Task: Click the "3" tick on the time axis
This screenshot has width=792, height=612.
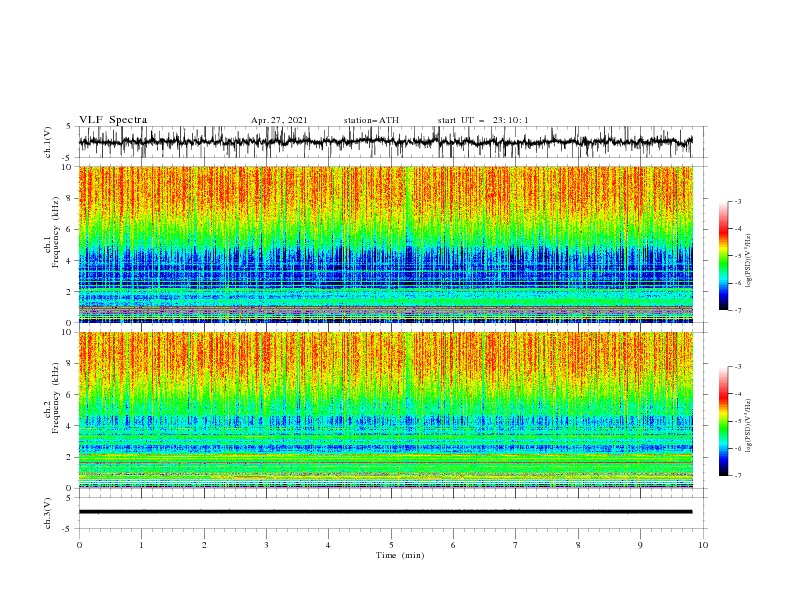Action: point(266,545)
